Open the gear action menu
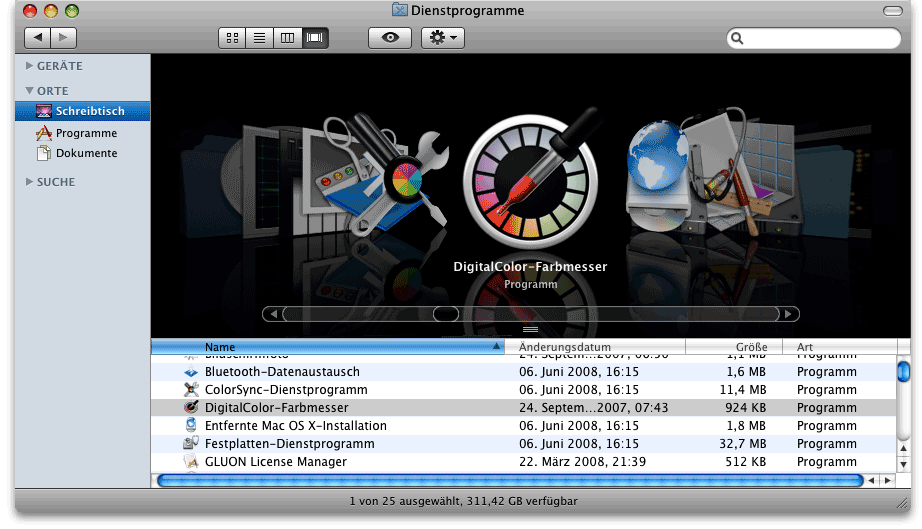 pos(443,38)
